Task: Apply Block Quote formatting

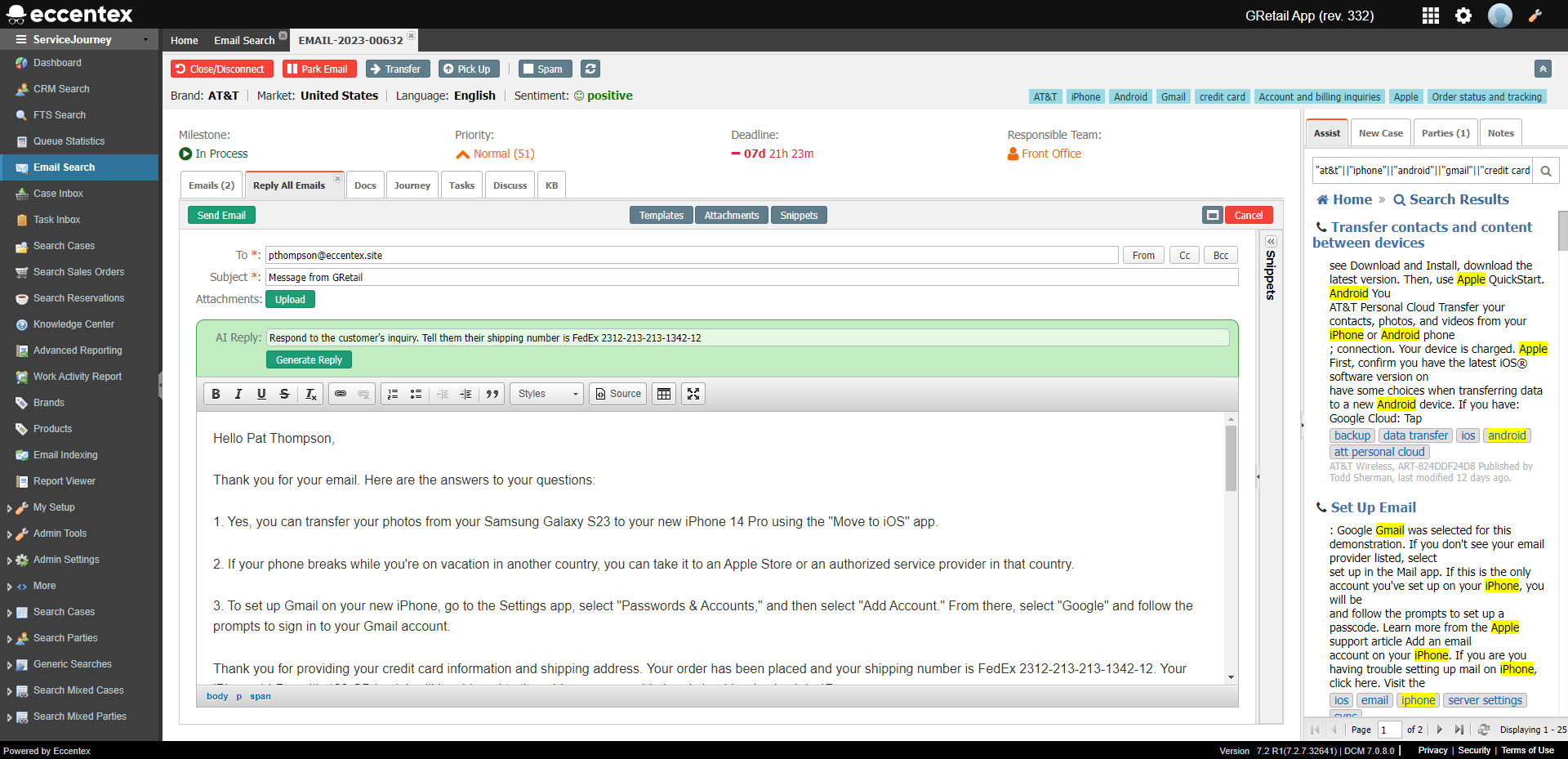Action: (x=492, y=394)
